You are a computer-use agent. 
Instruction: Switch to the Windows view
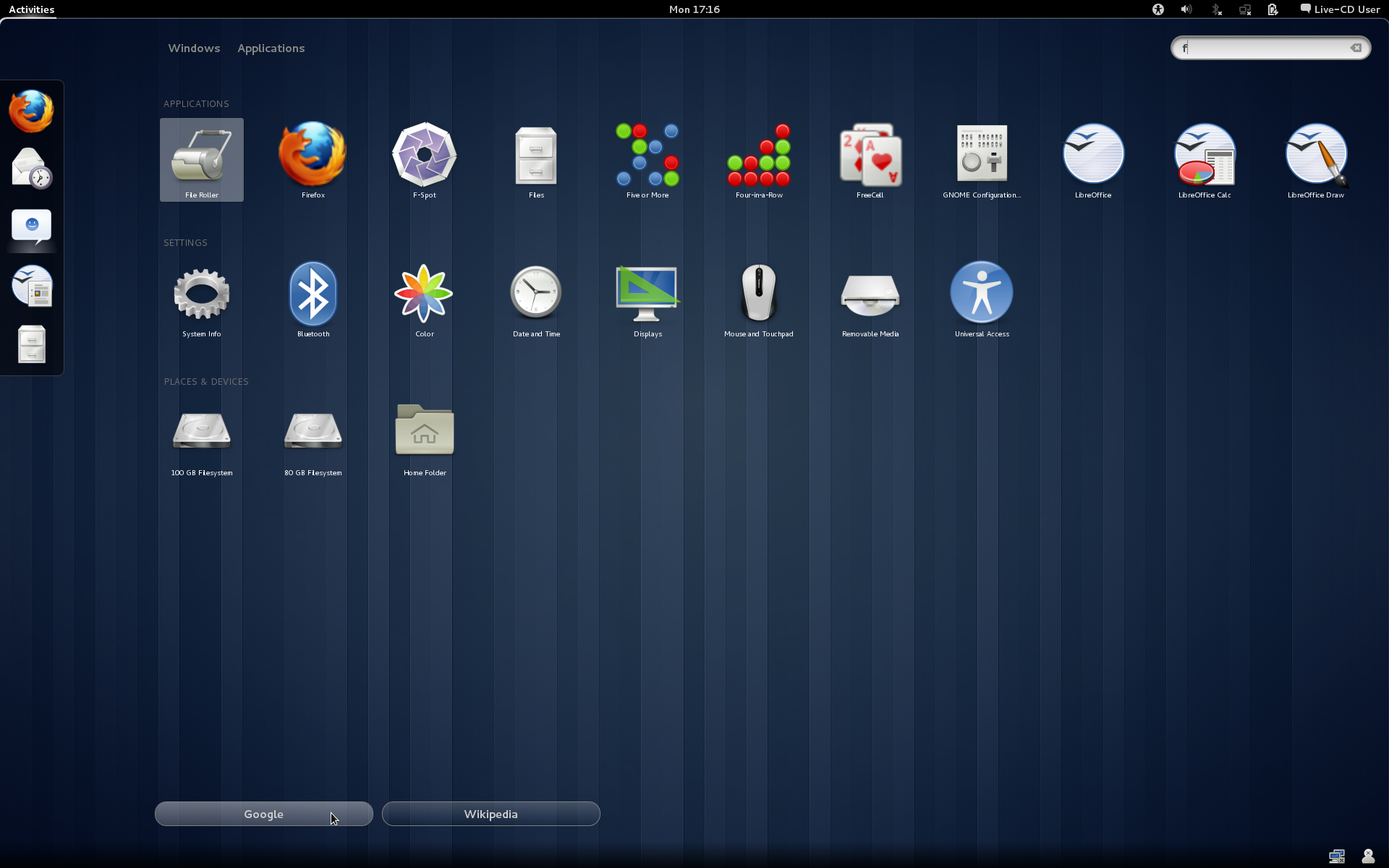(x=194, y=48)
